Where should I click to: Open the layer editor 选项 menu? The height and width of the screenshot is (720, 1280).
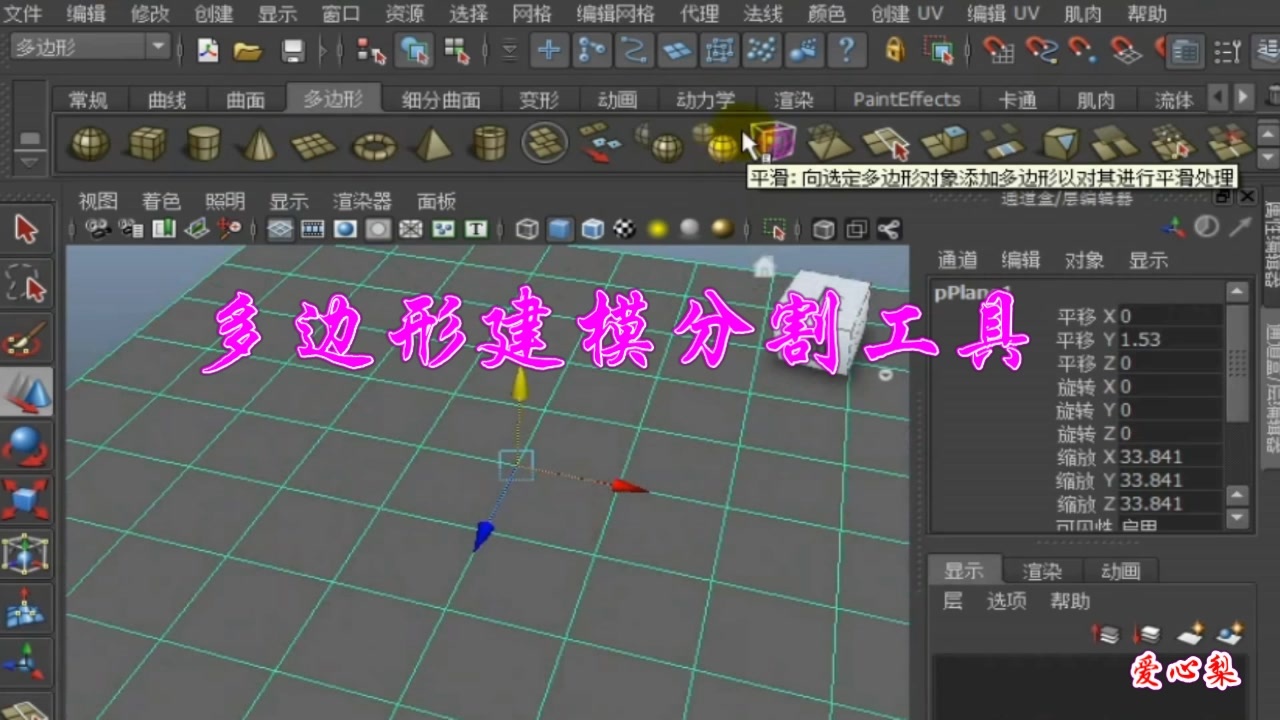1006,601
